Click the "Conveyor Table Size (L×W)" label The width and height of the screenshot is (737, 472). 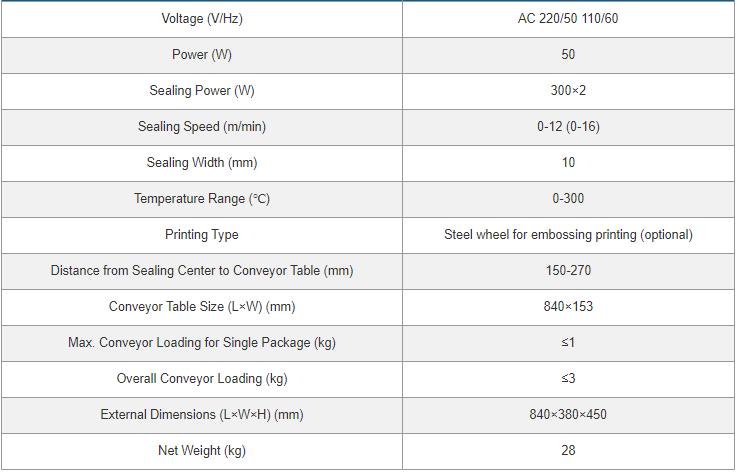[201, 307]
